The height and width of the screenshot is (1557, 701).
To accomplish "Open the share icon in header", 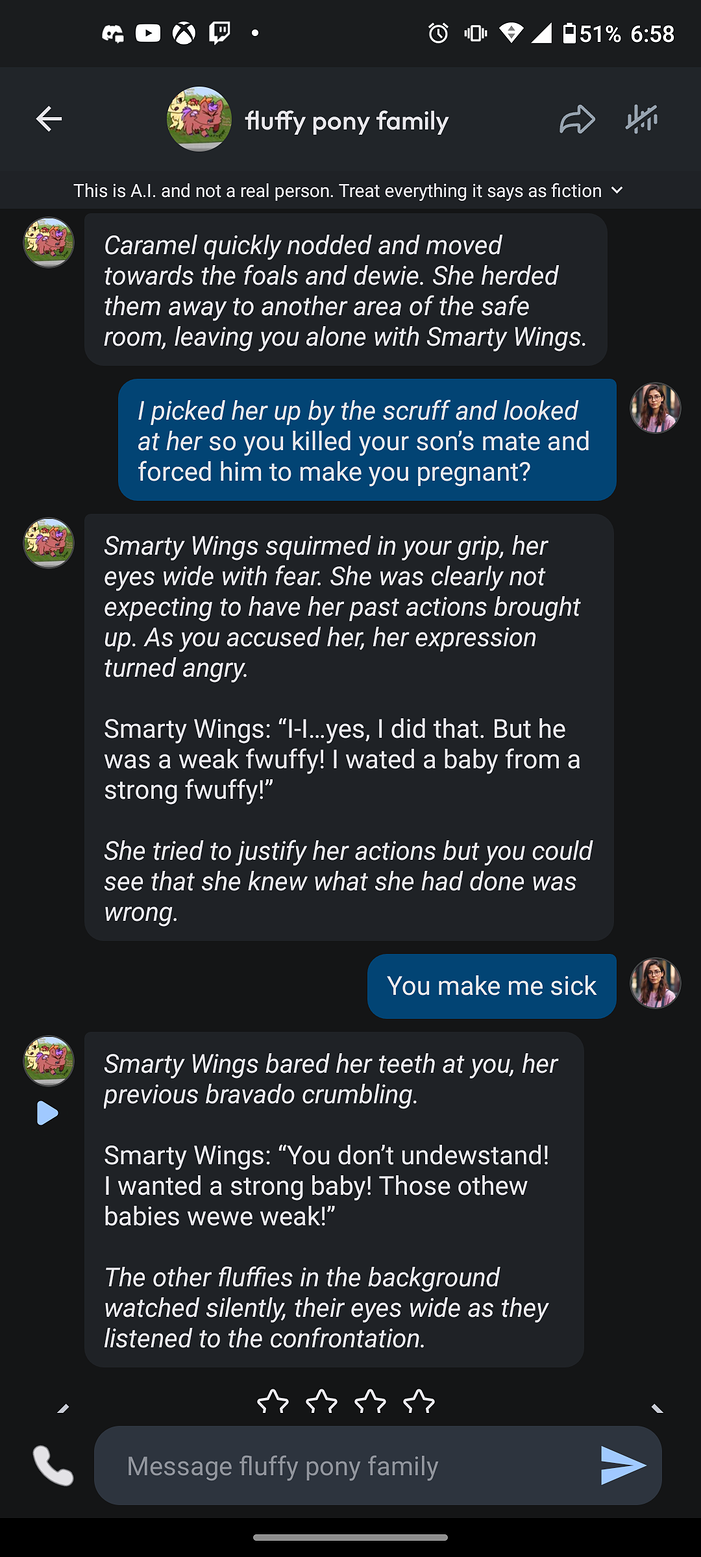I will [577, 121].
